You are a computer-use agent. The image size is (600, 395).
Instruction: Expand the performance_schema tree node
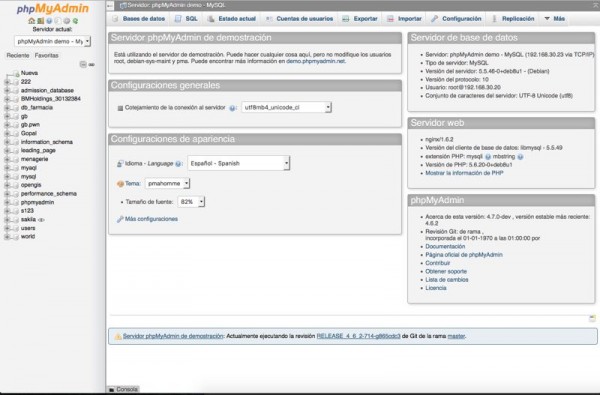coord(7,194)
